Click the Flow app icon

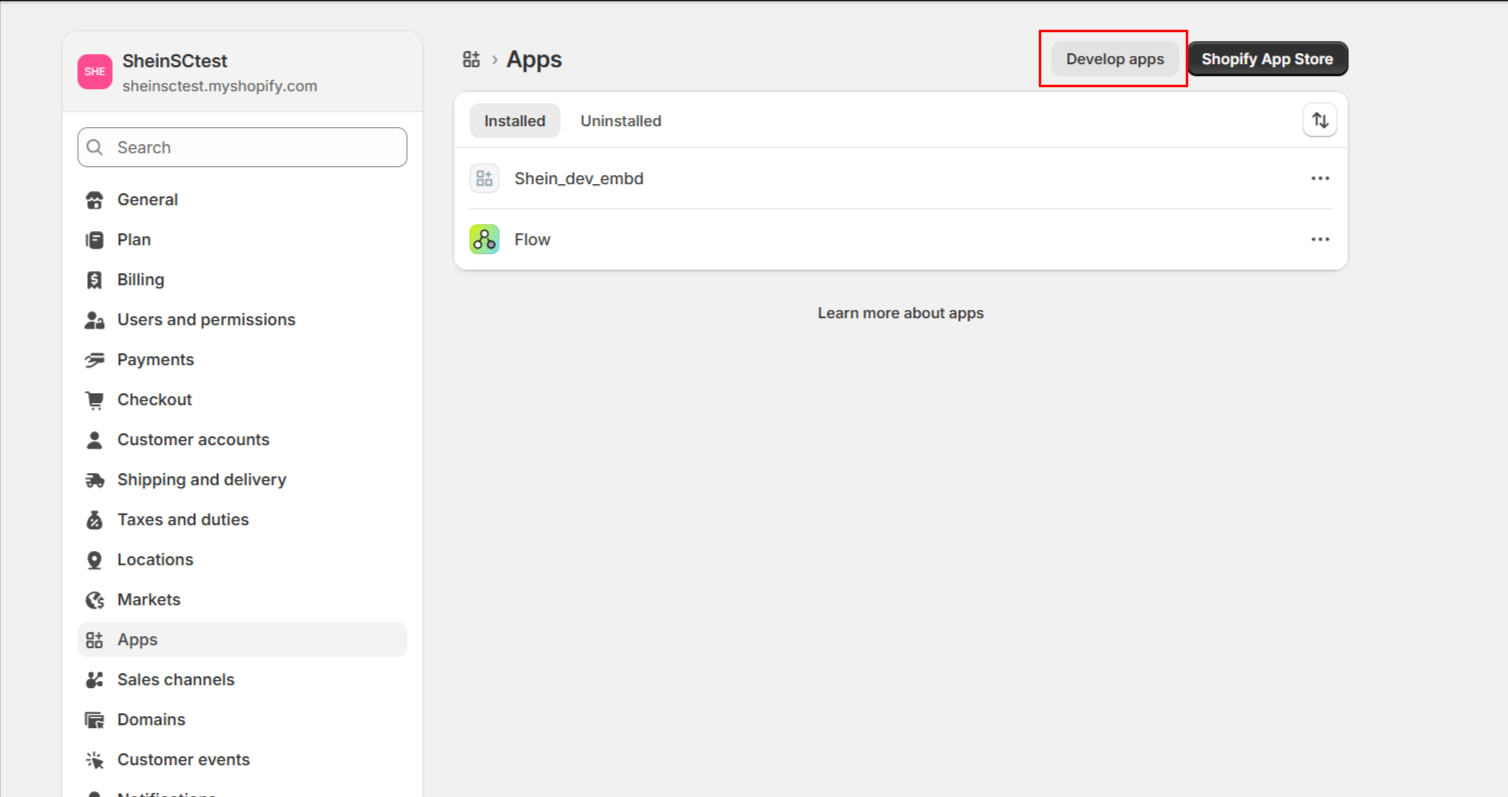click(484, 239)
